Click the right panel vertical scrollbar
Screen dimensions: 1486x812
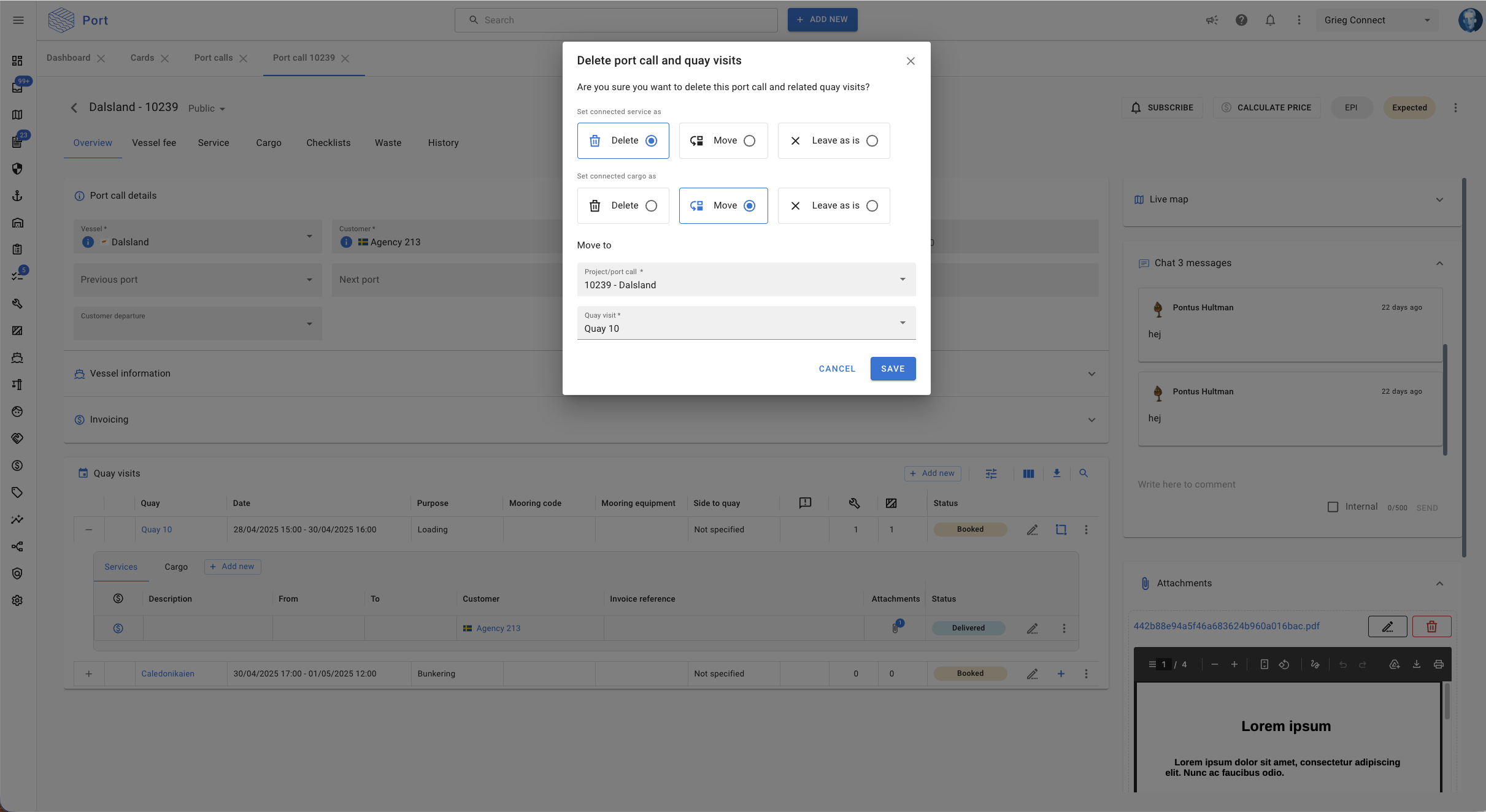tap(1464, 368)
